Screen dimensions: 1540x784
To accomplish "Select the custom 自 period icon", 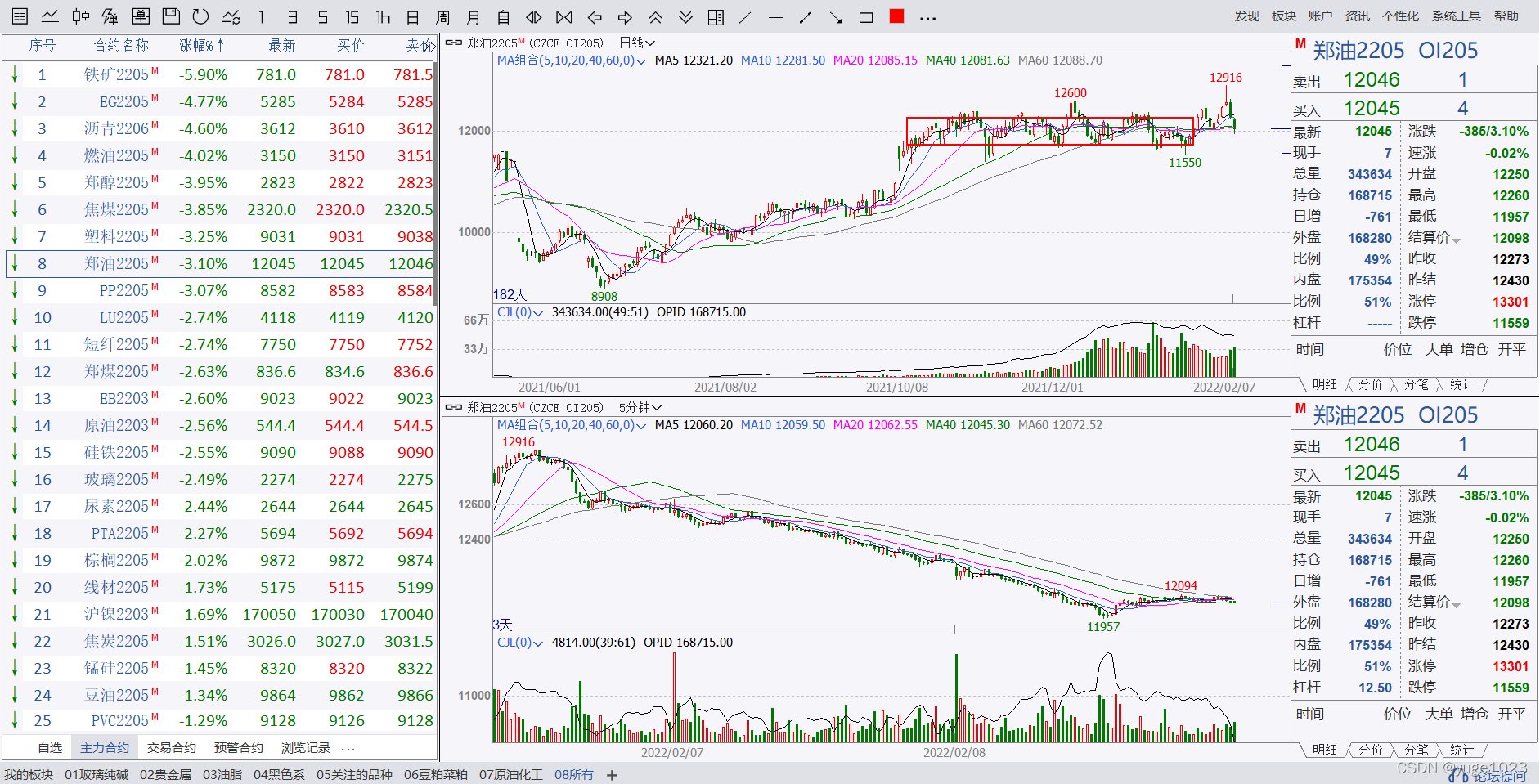I will [x=504, y=16].
